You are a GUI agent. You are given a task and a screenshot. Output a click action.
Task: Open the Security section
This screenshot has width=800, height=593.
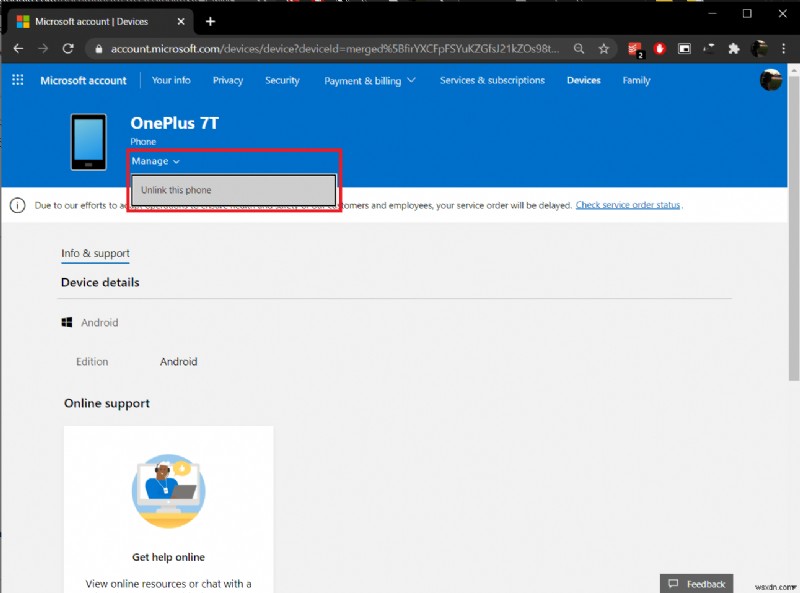click(282, 80)
